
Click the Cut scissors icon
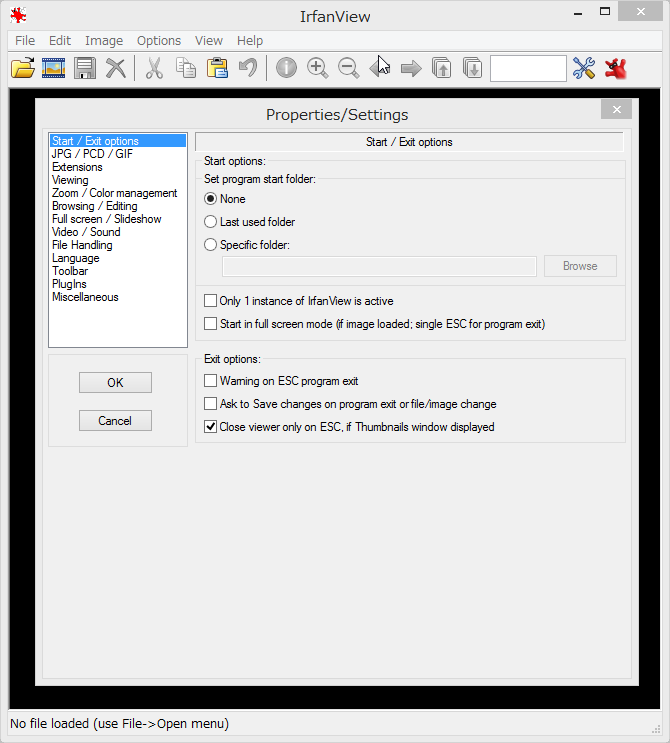[x=154, y=68]
